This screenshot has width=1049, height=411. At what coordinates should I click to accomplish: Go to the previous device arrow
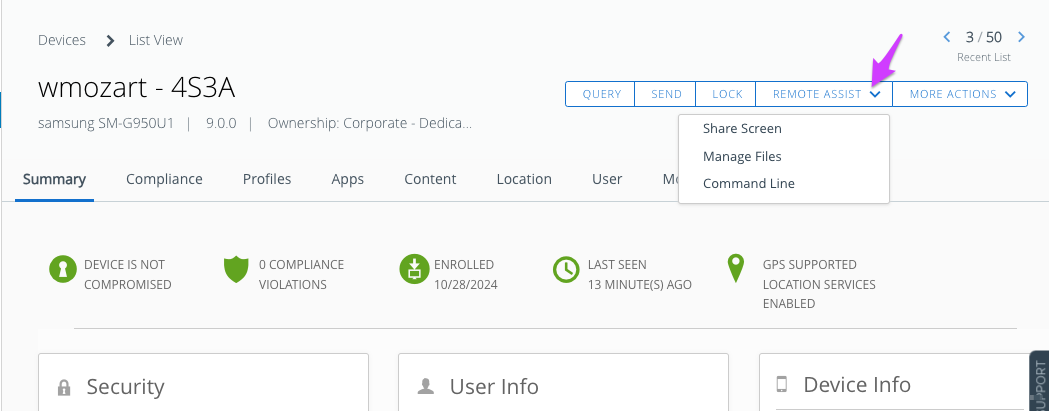coord(947,37)
